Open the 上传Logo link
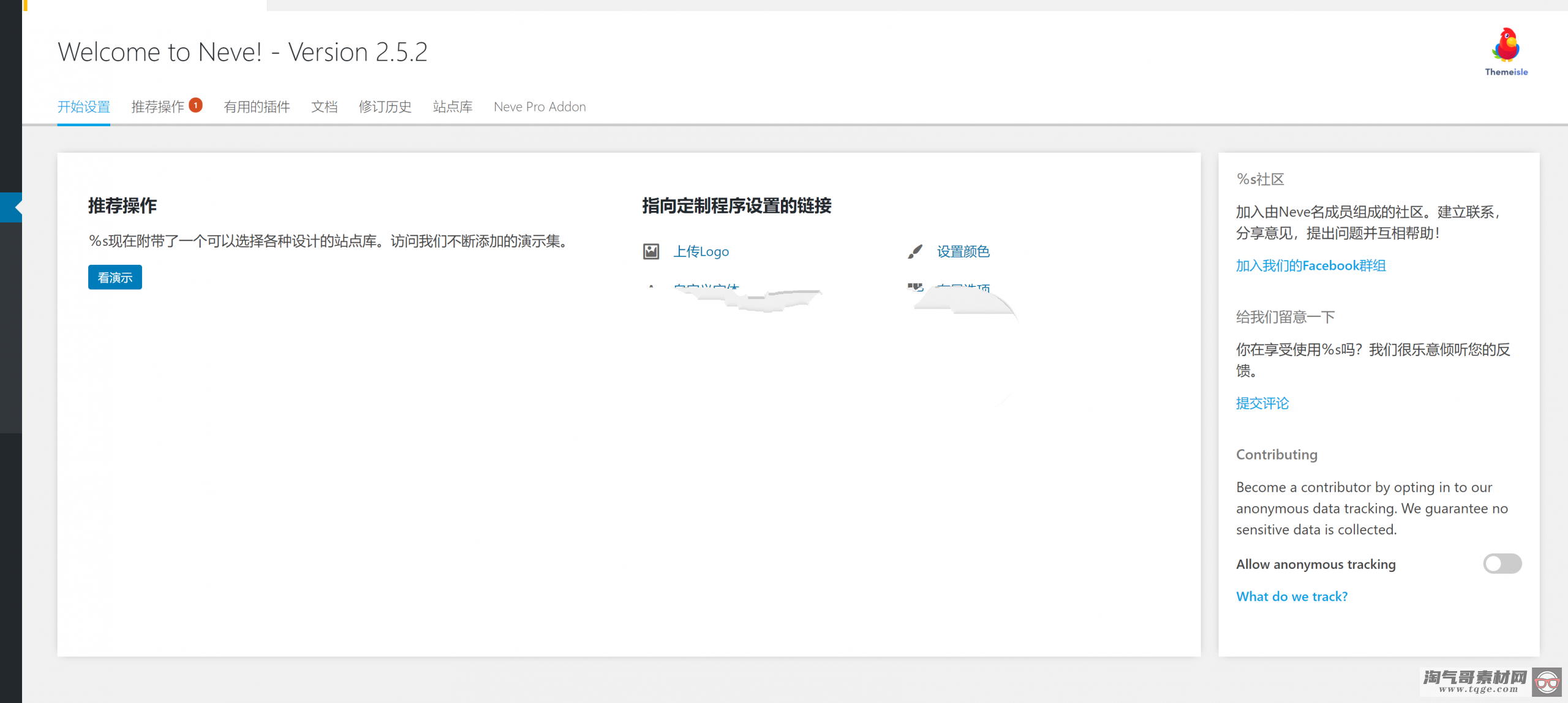Viewport: 1568px width, 703px height. pos(701,251)
